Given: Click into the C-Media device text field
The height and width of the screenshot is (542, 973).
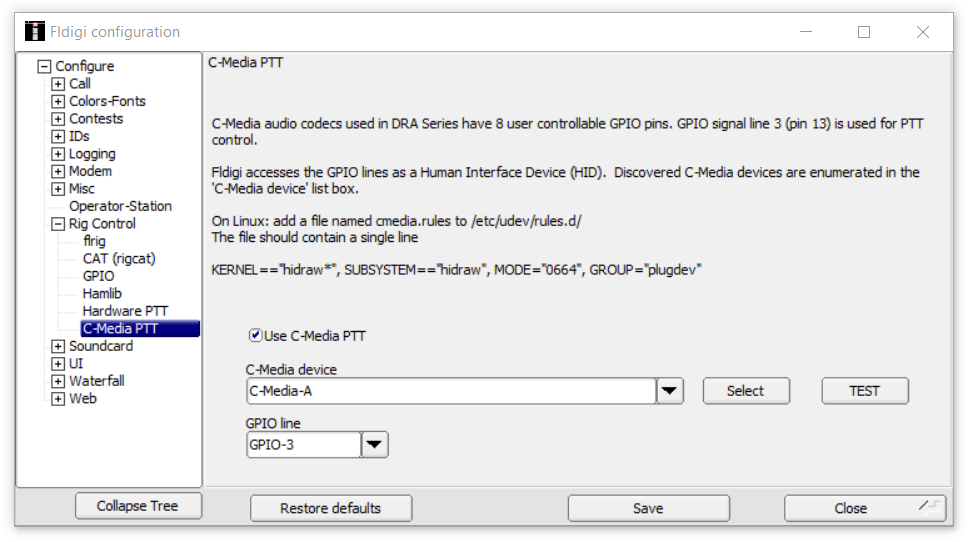Looking at the screenshot, I should coord(451,391).
